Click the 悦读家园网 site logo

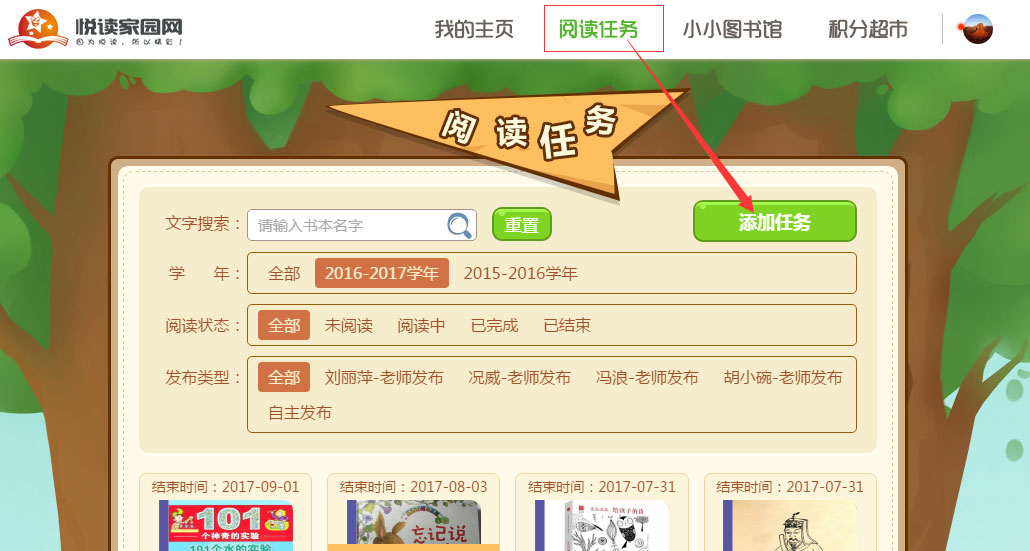tap(96, 29)
